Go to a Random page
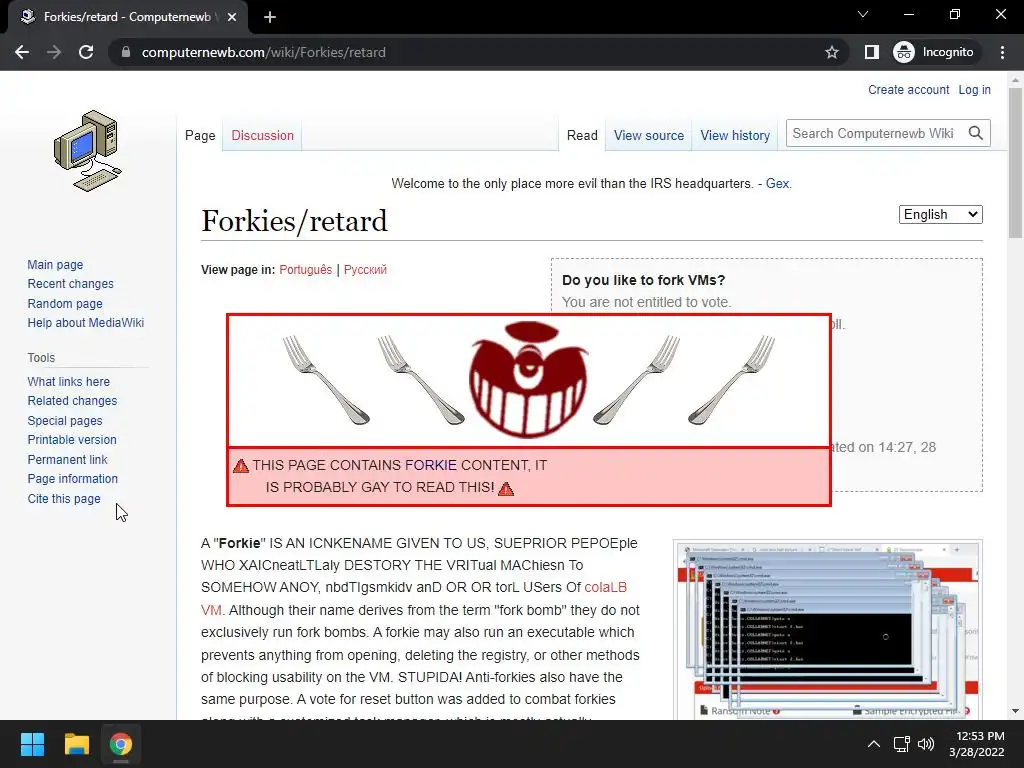This screenshot has height=768, width=1024. [x=65, y=303]
